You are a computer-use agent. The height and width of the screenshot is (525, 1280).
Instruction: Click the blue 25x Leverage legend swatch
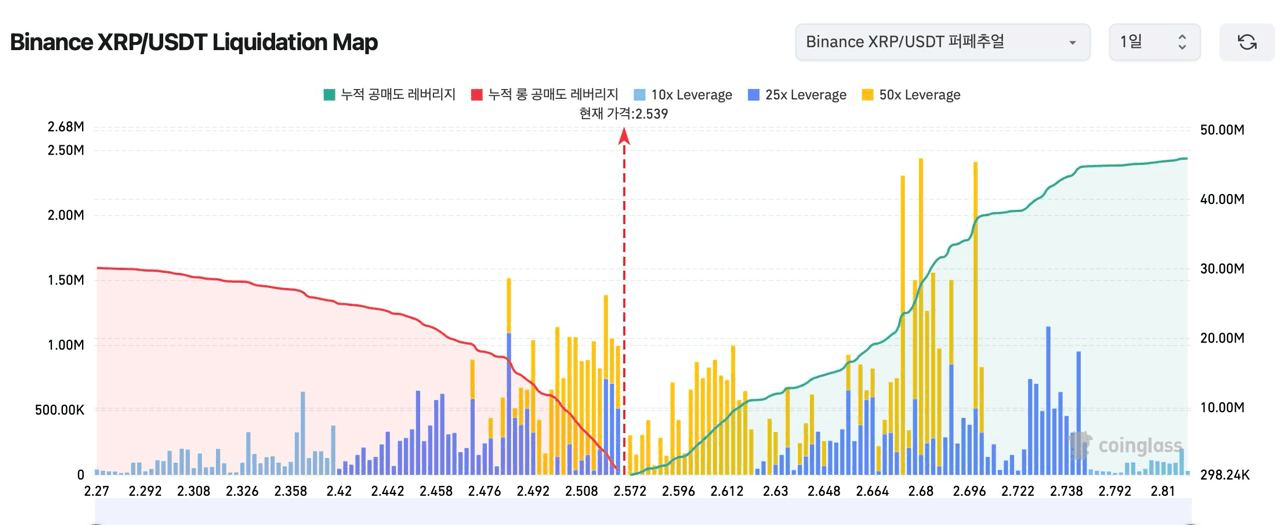[753, 95]
